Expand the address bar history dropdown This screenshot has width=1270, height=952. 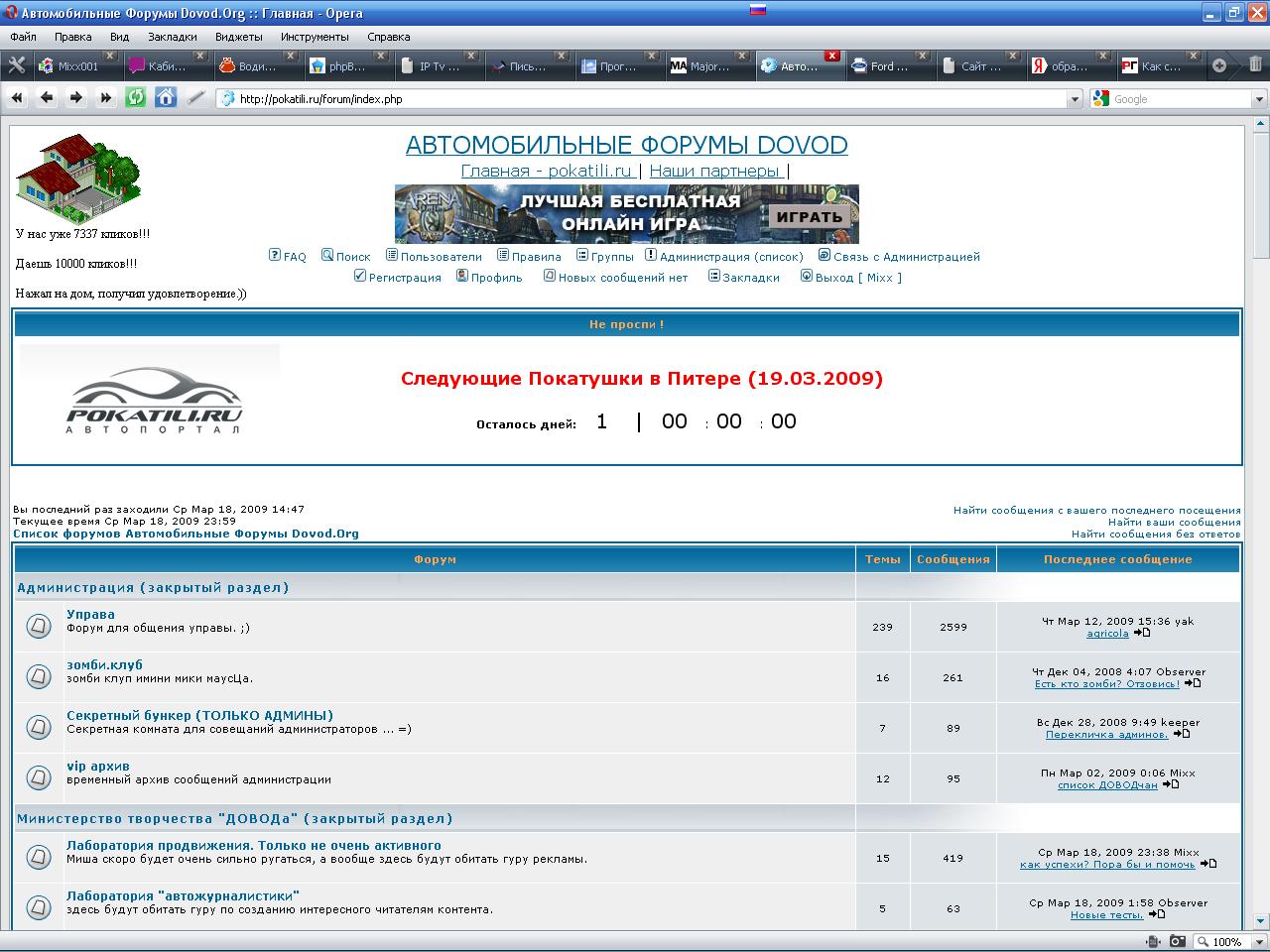pos(1075,99)
